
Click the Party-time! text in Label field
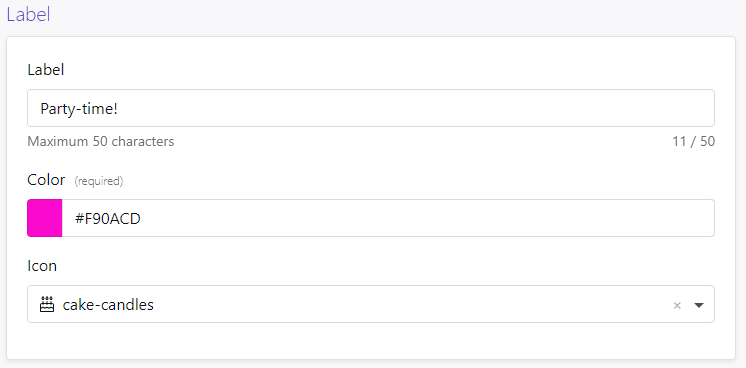pyautogui.click(x=79, y=109)
